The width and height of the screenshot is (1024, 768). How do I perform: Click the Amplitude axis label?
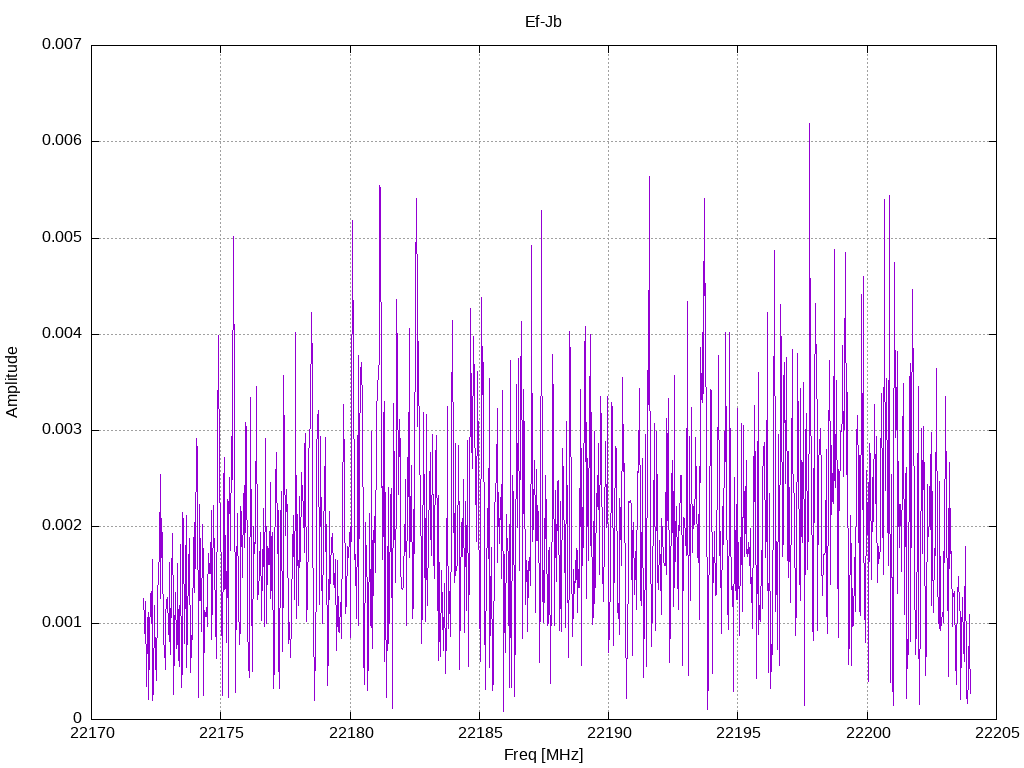[12, 382]
